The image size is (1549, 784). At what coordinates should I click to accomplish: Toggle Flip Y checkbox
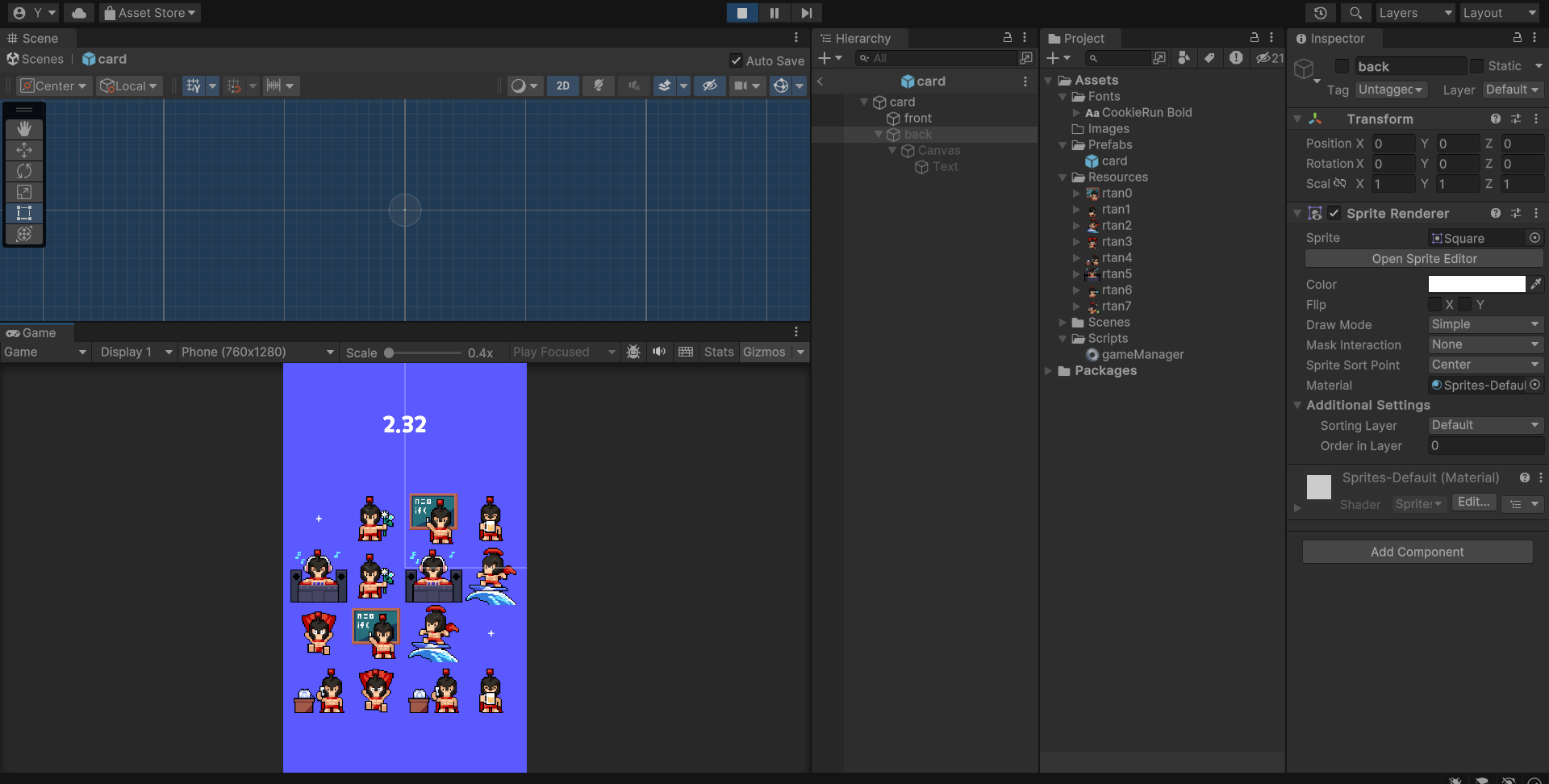pos(1465,304)
